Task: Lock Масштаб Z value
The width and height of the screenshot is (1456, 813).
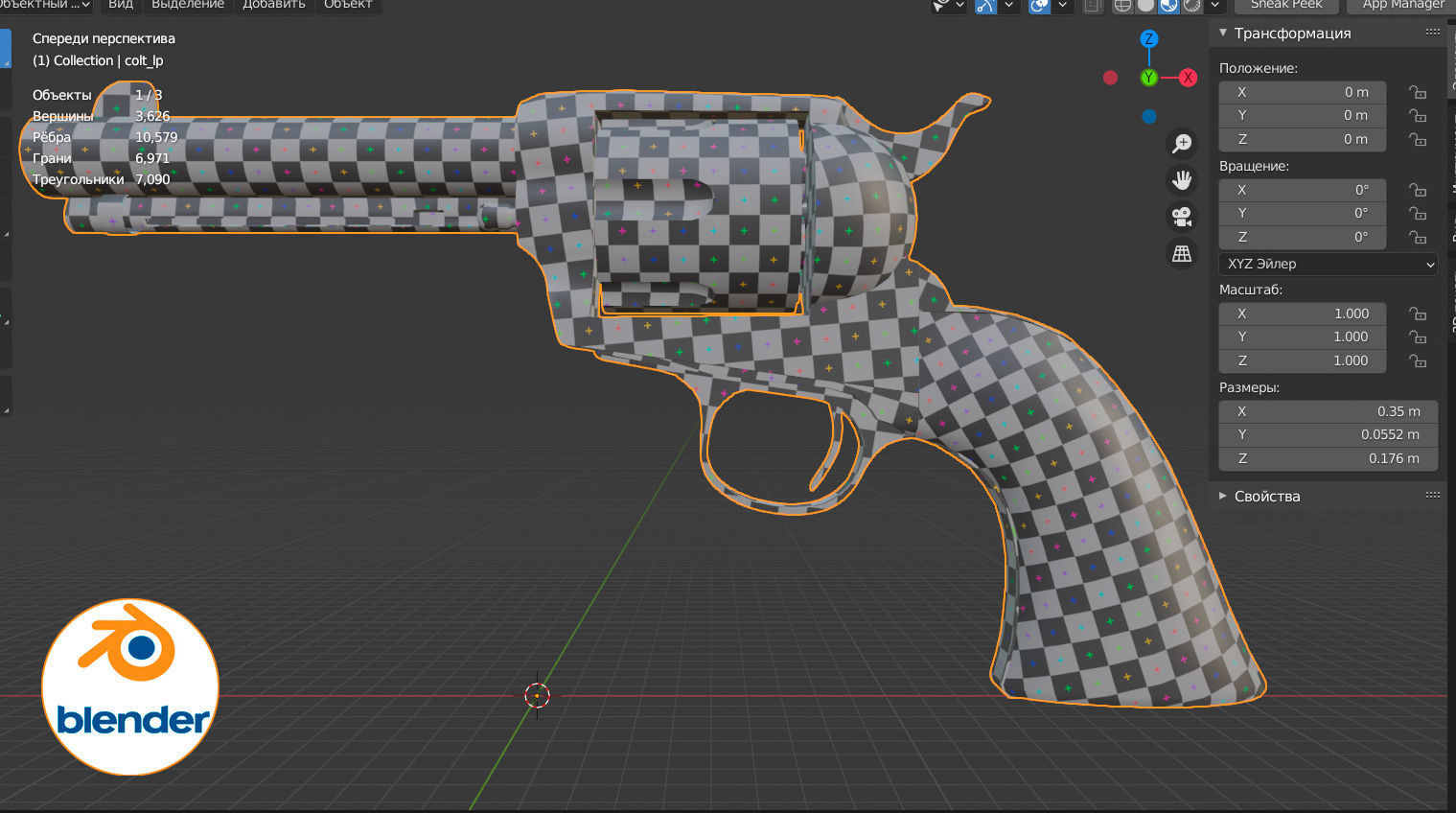Action: [1418, 360]
